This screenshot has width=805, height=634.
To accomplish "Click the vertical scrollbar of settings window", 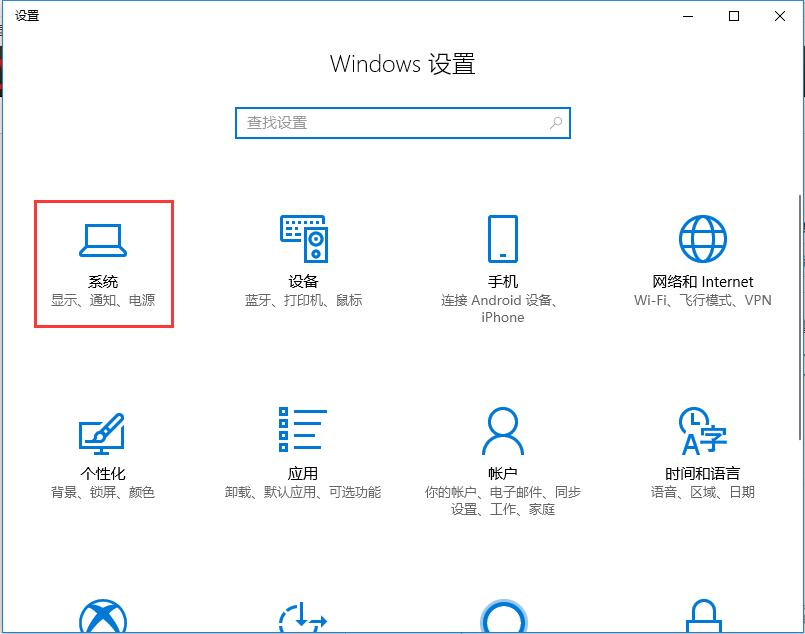I will point(800,317).
